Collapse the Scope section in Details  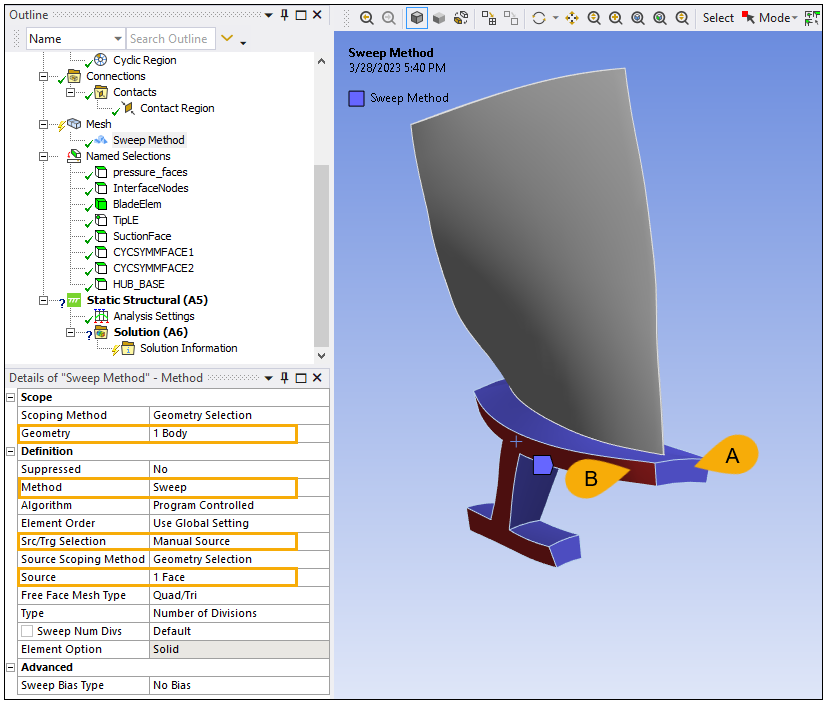11,397
